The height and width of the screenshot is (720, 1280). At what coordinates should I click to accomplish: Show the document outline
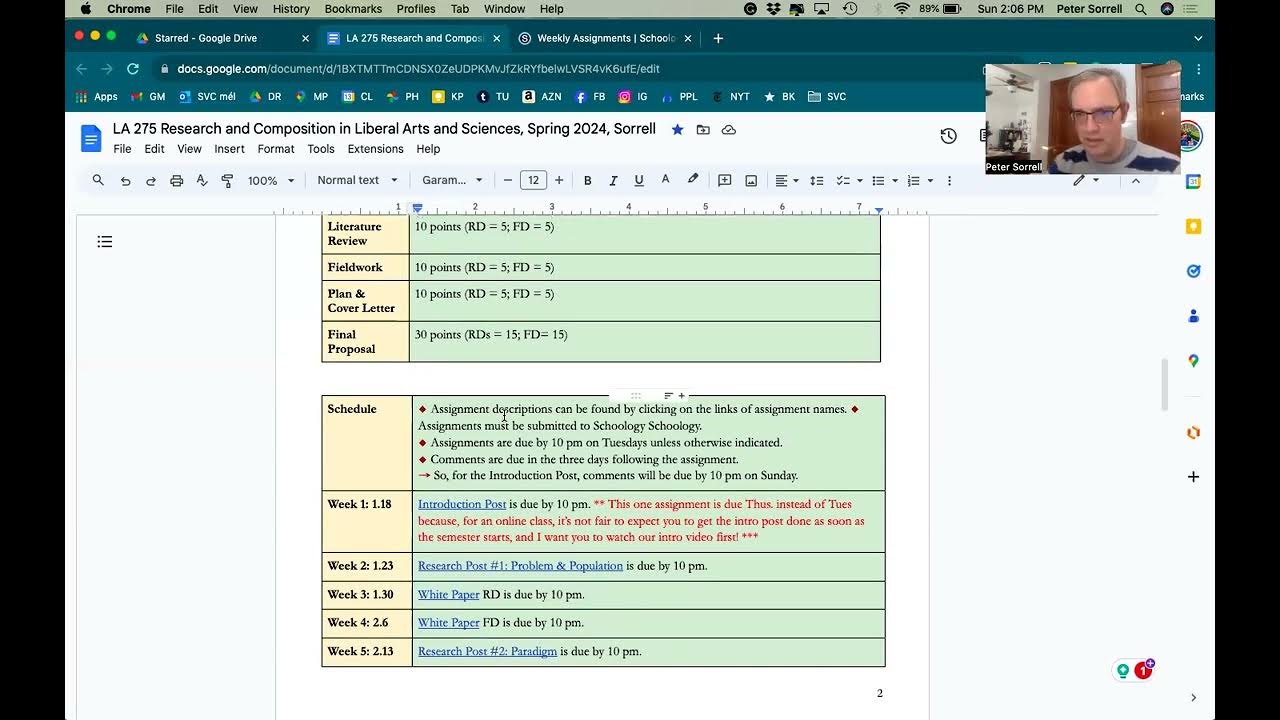point(105,242)
